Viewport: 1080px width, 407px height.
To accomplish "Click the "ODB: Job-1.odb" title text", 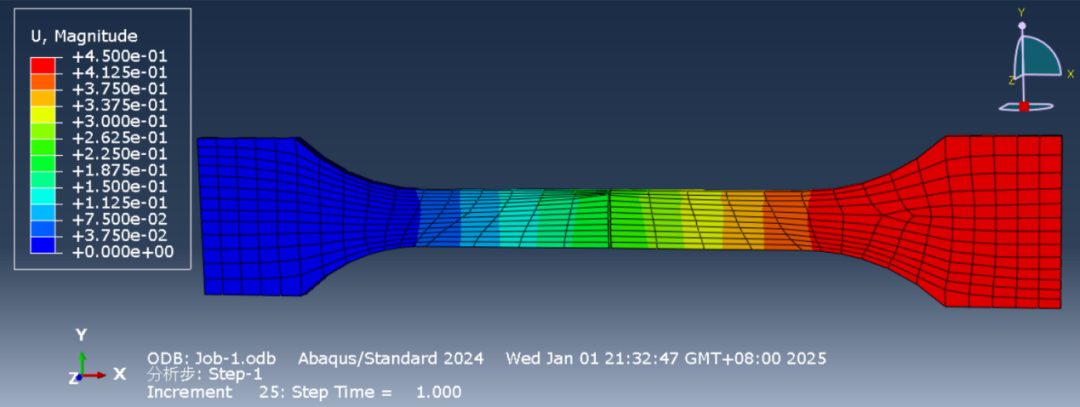I will 211,359.
